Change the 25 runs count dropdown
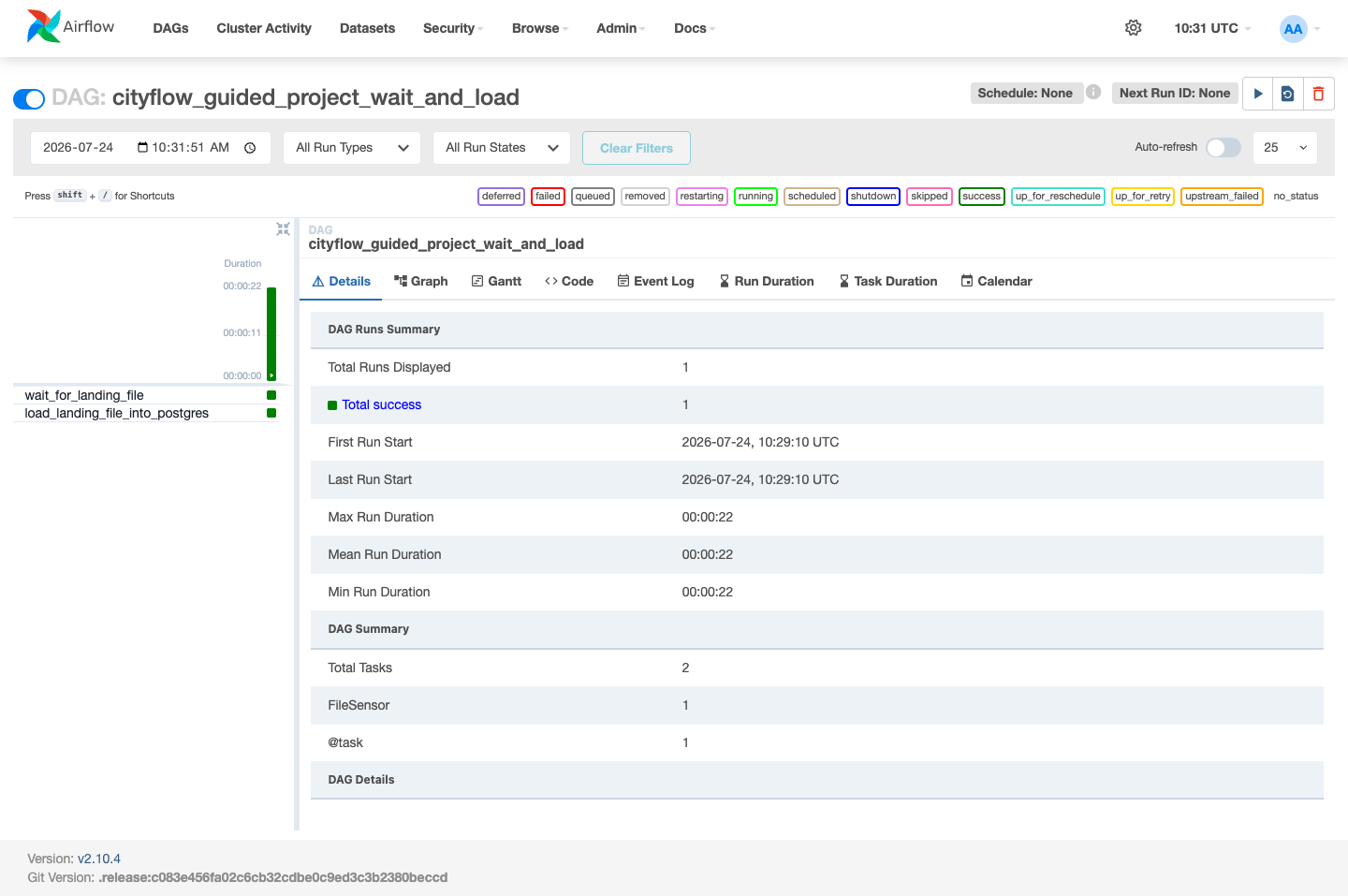The width and height of the screenshot is (1348, 896). click(x=1285, y=148)
